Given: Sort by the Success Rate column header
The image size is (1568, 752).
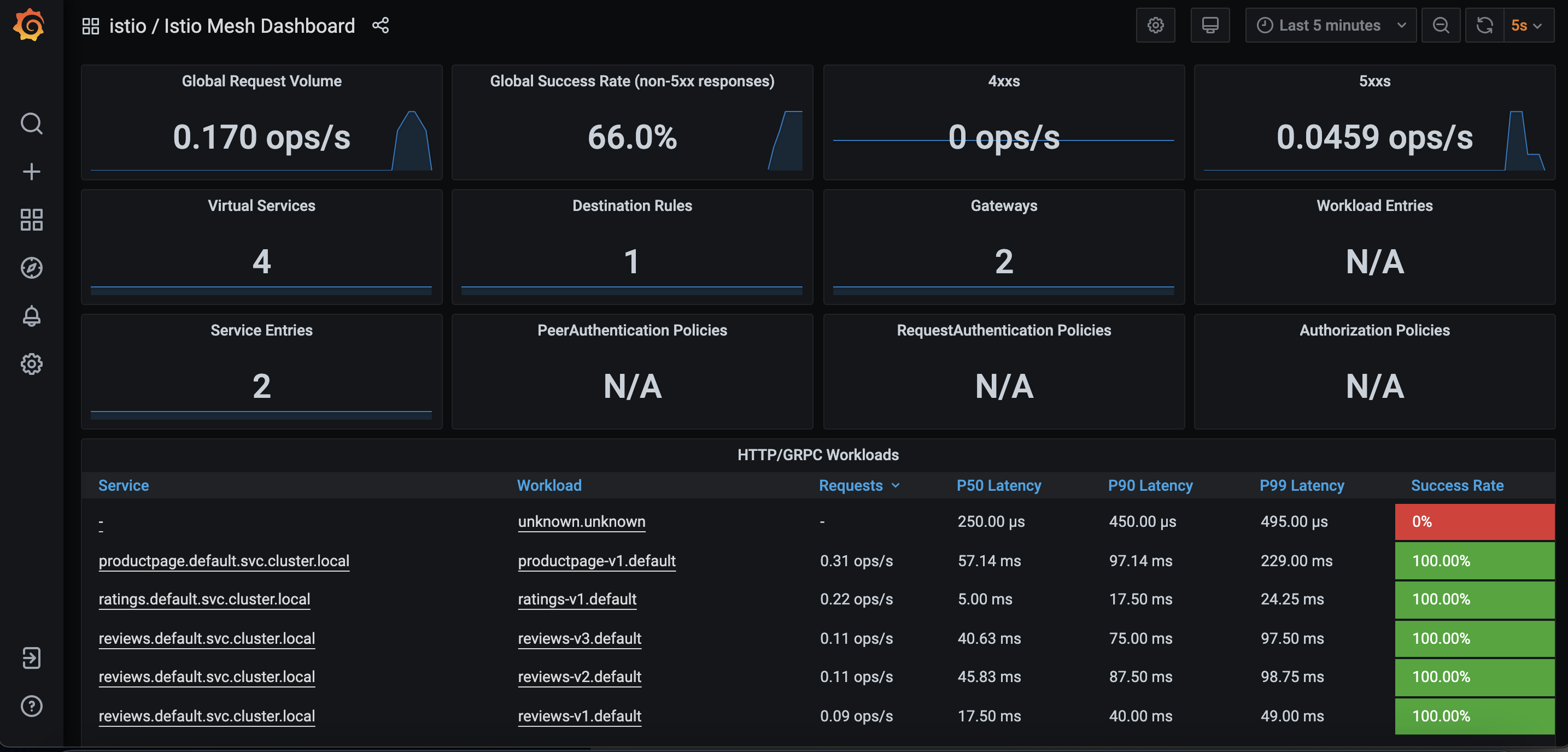Looking at the screenshot, I should click(x=1456, y=485).
